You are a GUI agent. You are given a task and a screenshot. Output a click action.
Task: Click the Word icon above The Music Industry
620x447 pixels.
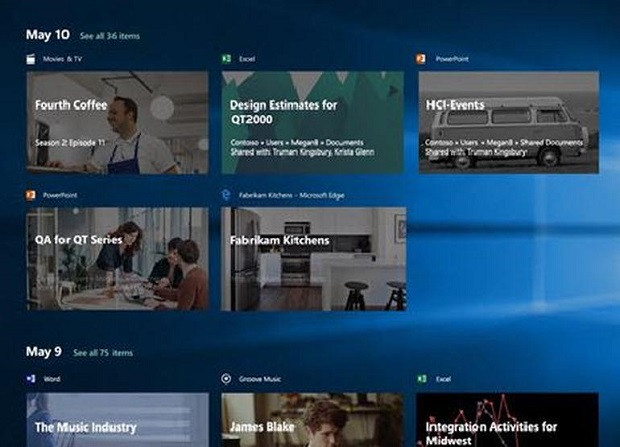31,379
